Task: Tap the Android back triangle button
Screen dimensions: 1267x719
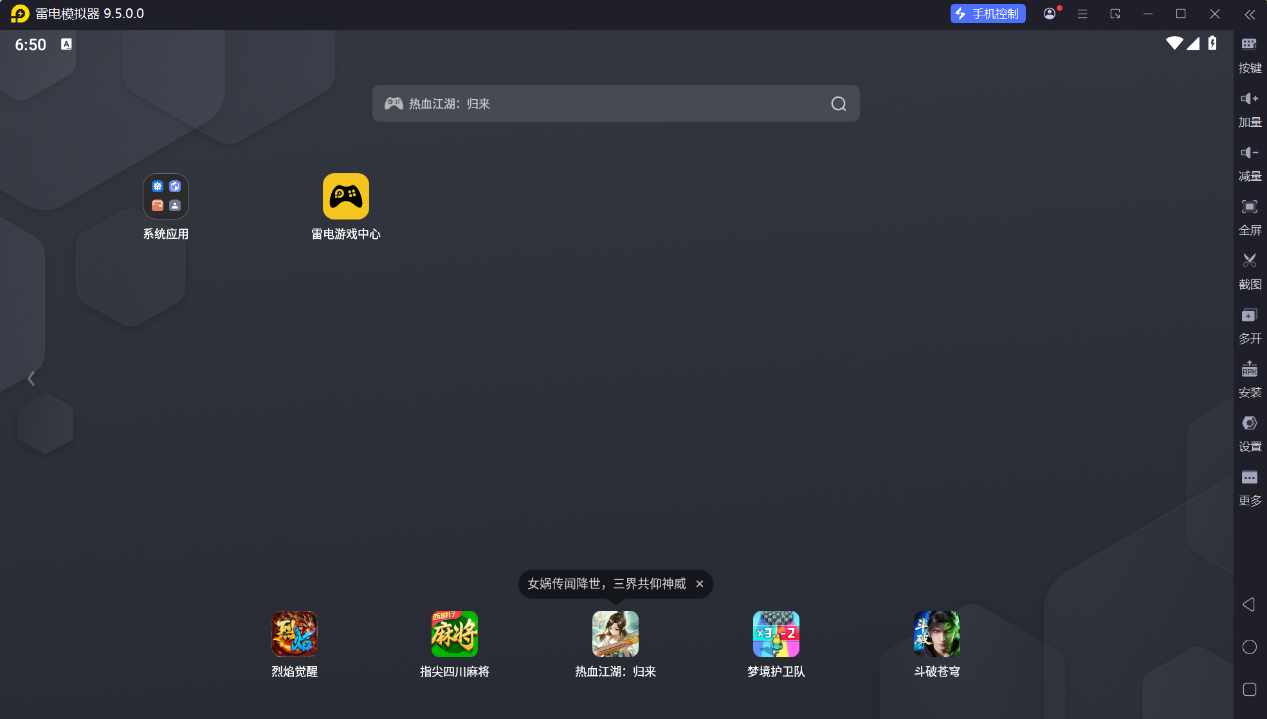Action: [1249, 604]
